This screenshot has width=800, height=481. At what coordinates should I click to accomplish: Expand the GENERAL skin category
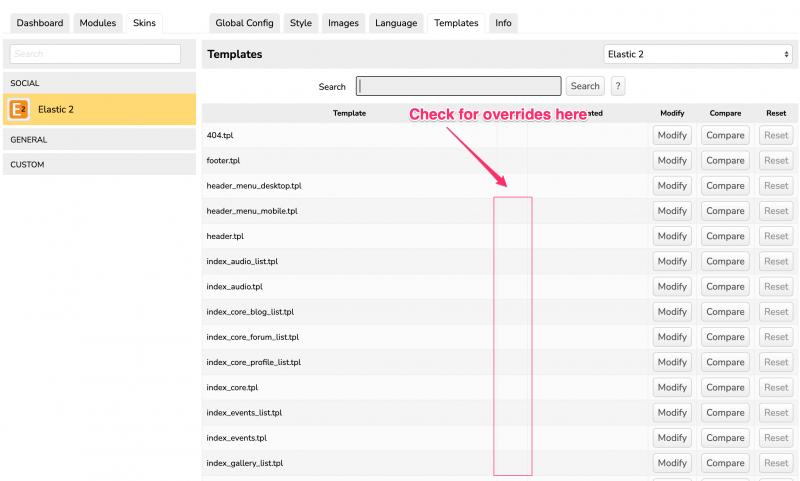coord(99,140)
